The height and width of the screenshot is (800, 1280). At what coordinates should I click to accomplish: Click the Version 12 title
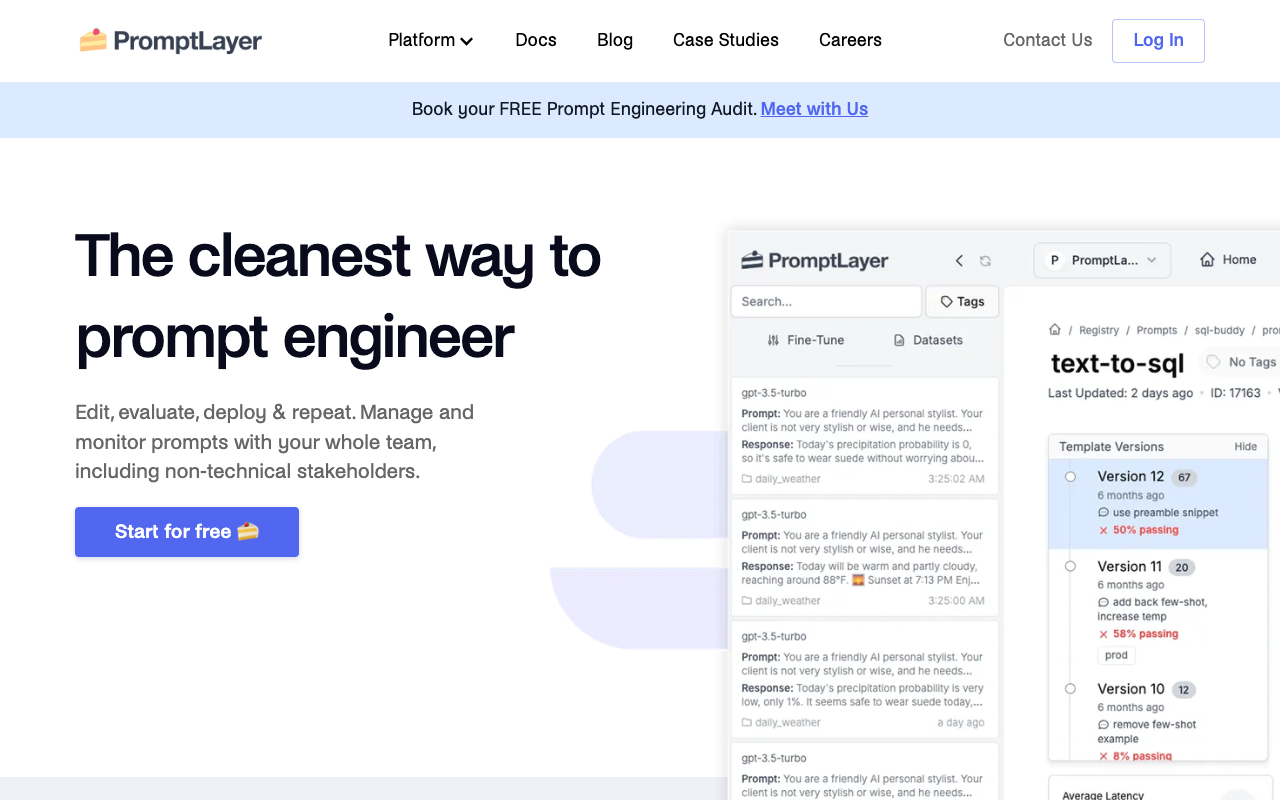[1131, 477]
